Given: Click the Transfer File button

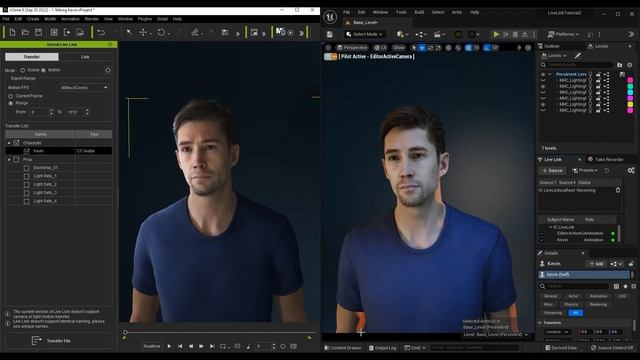Looking at the screenshot, I should 58,340.
